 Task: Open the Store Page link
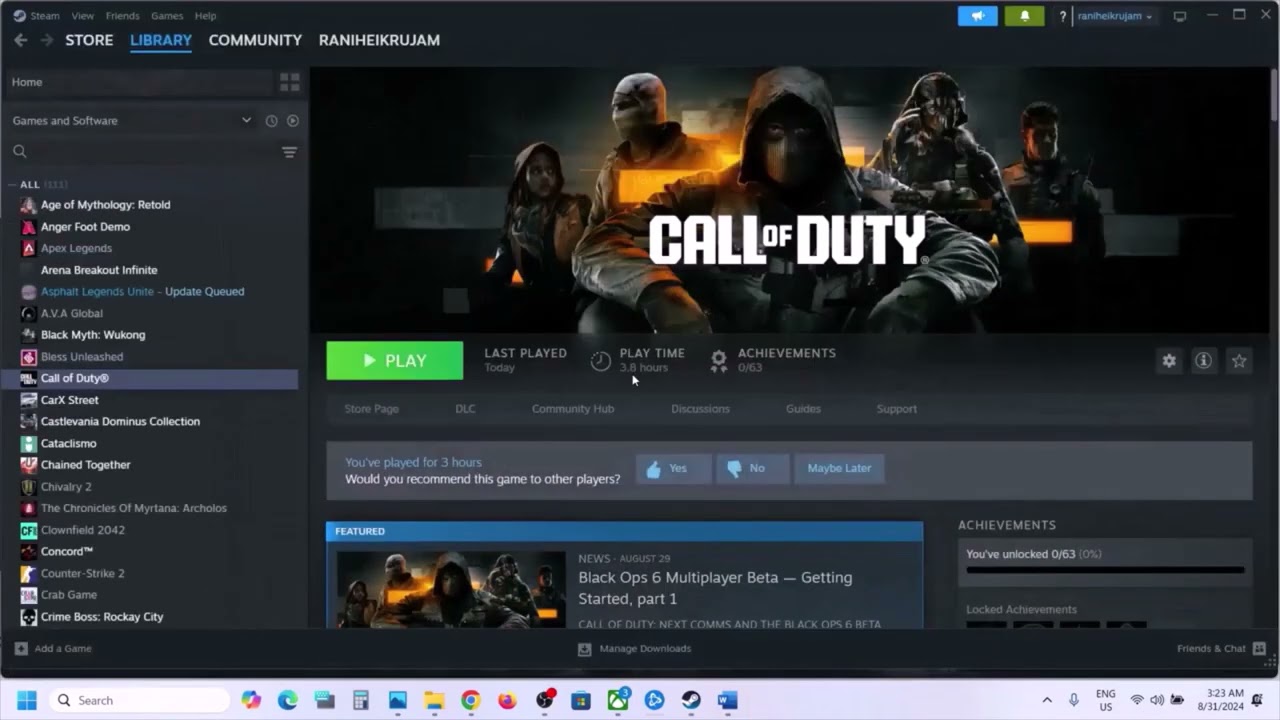371,409
